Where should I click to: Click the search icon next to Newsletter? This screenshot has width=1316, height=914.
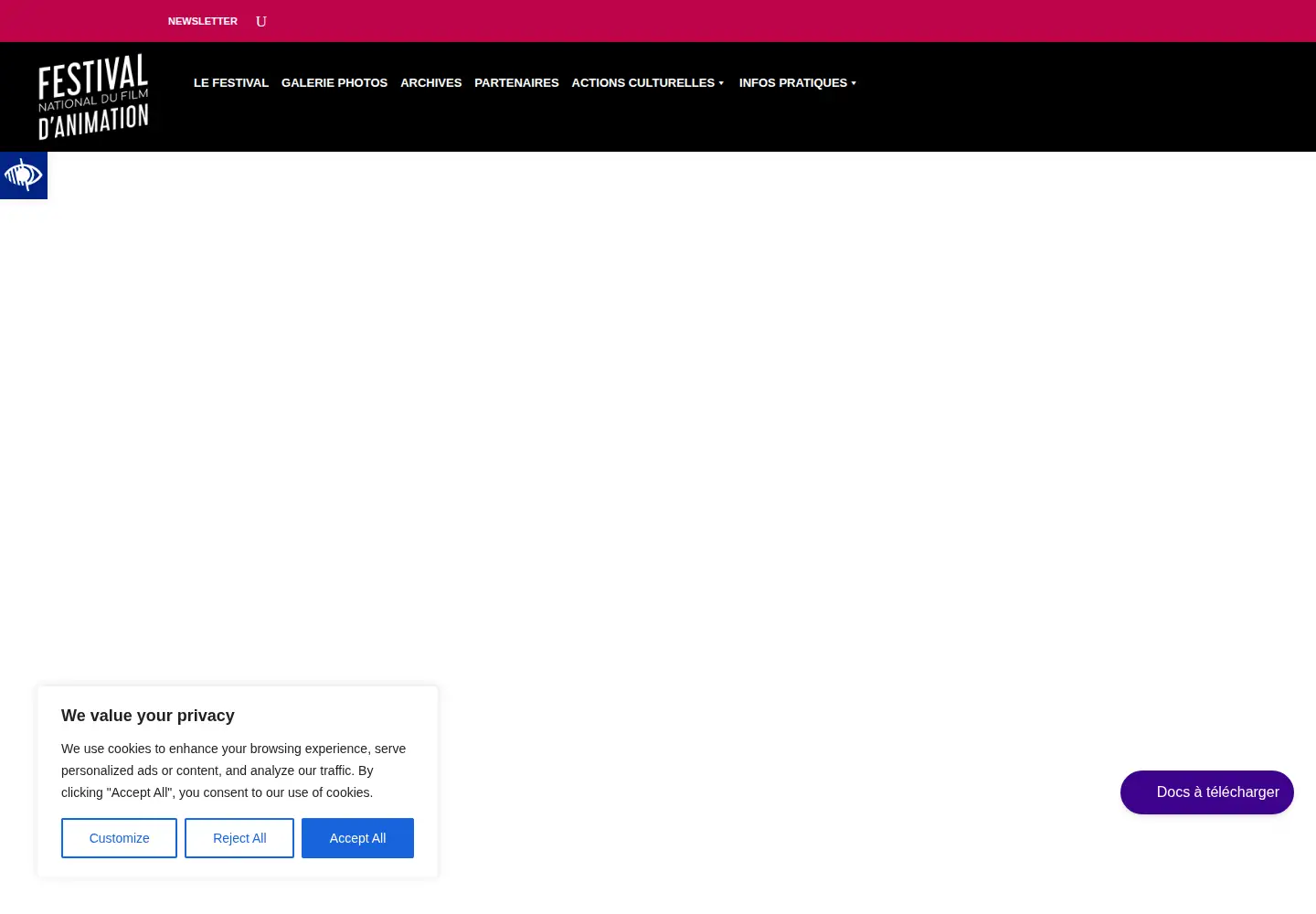click(x=261, y=21)
